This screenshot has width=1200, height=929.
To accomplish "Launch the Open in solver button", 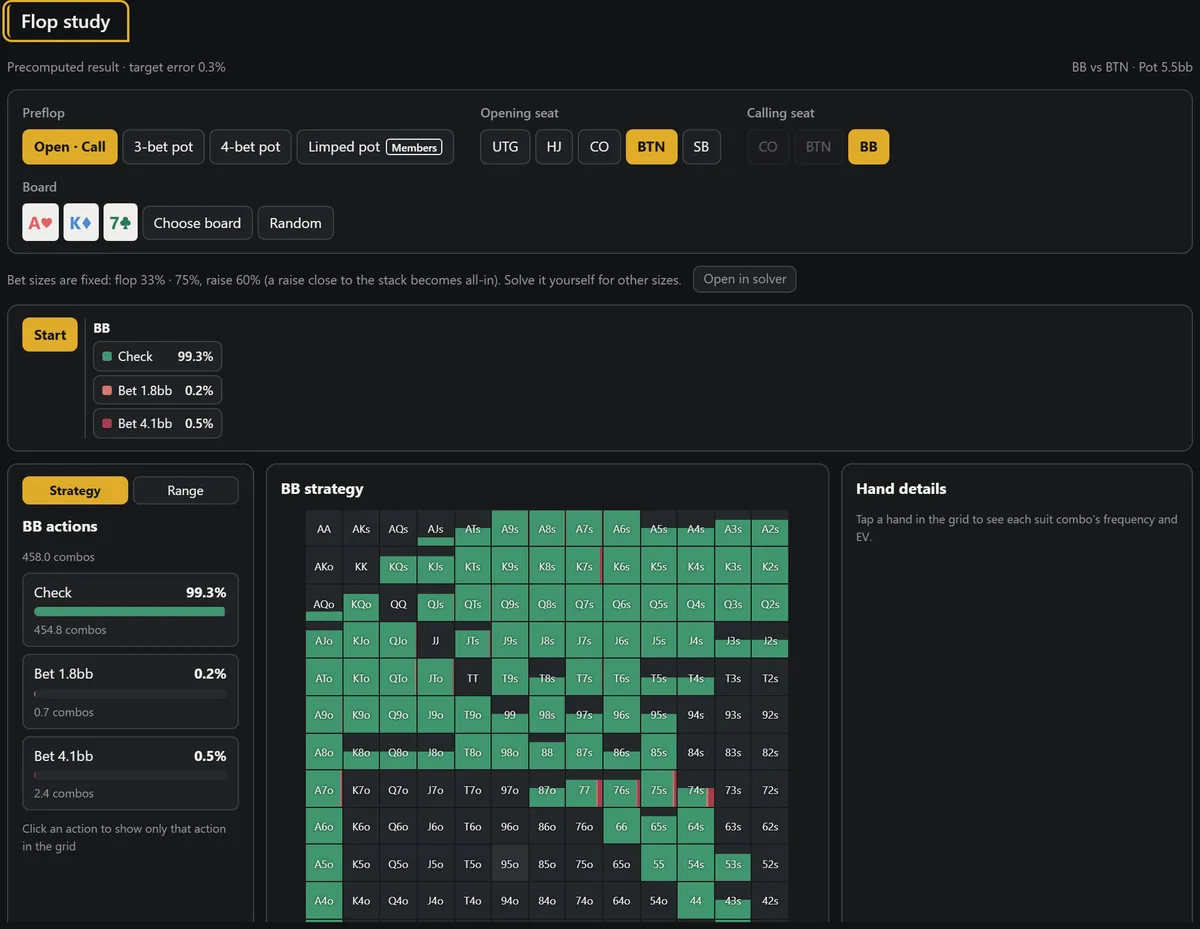I will [745, 279].
